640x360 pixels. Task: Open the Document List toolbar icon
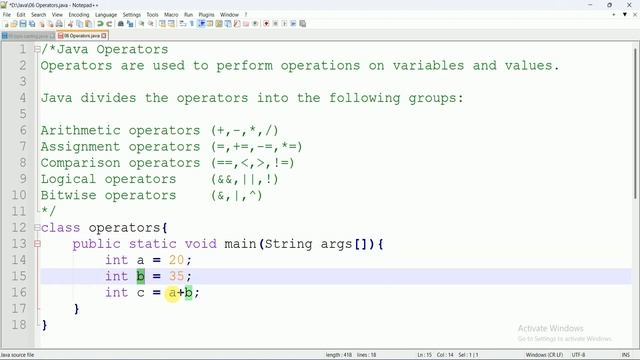228,24
